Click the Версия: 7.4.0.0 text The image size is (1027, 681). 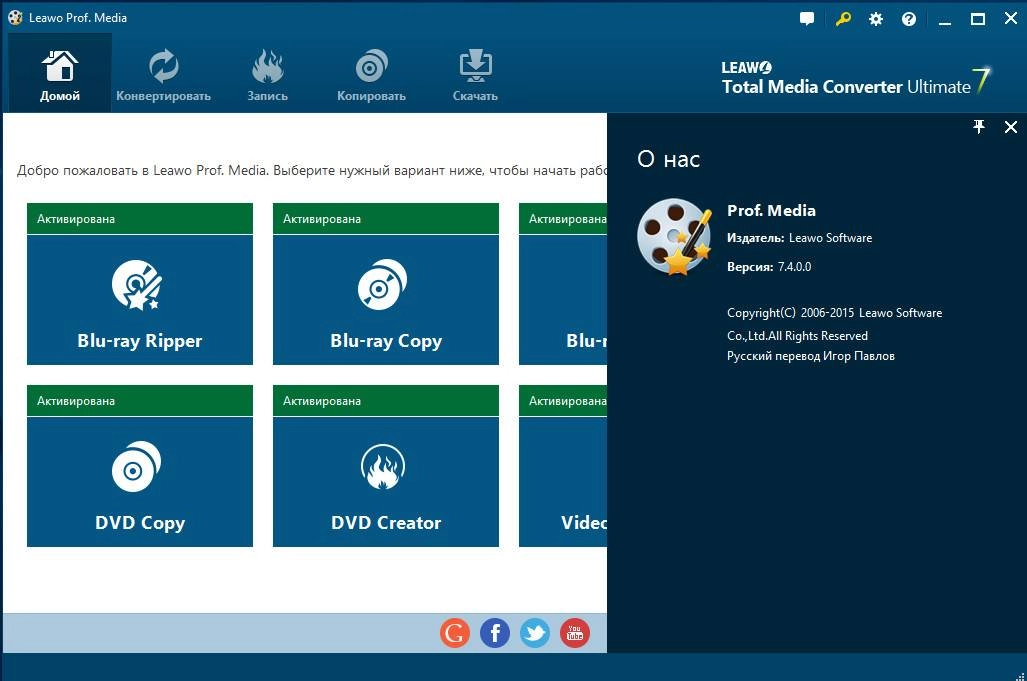769,267
